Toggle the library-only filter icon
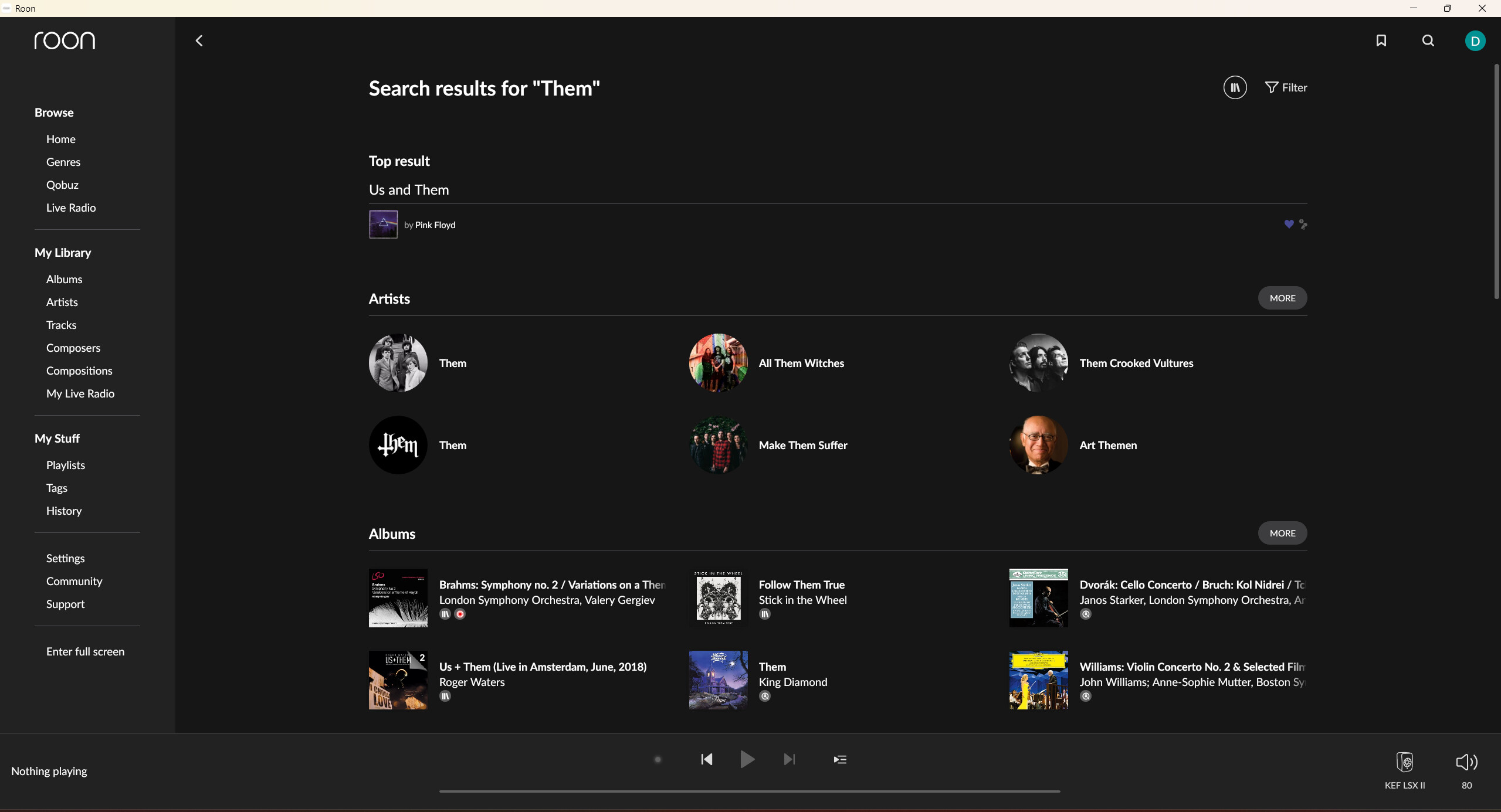 (x=1235, y=87)
